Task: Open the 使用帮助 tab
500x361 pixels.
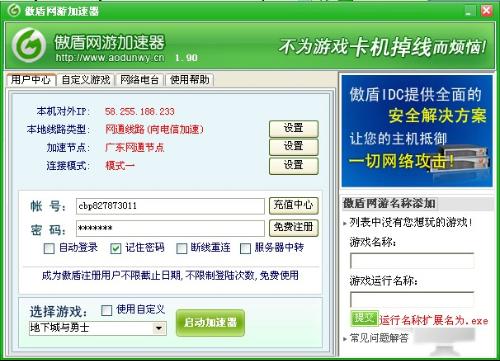Action: click(189, 80)
